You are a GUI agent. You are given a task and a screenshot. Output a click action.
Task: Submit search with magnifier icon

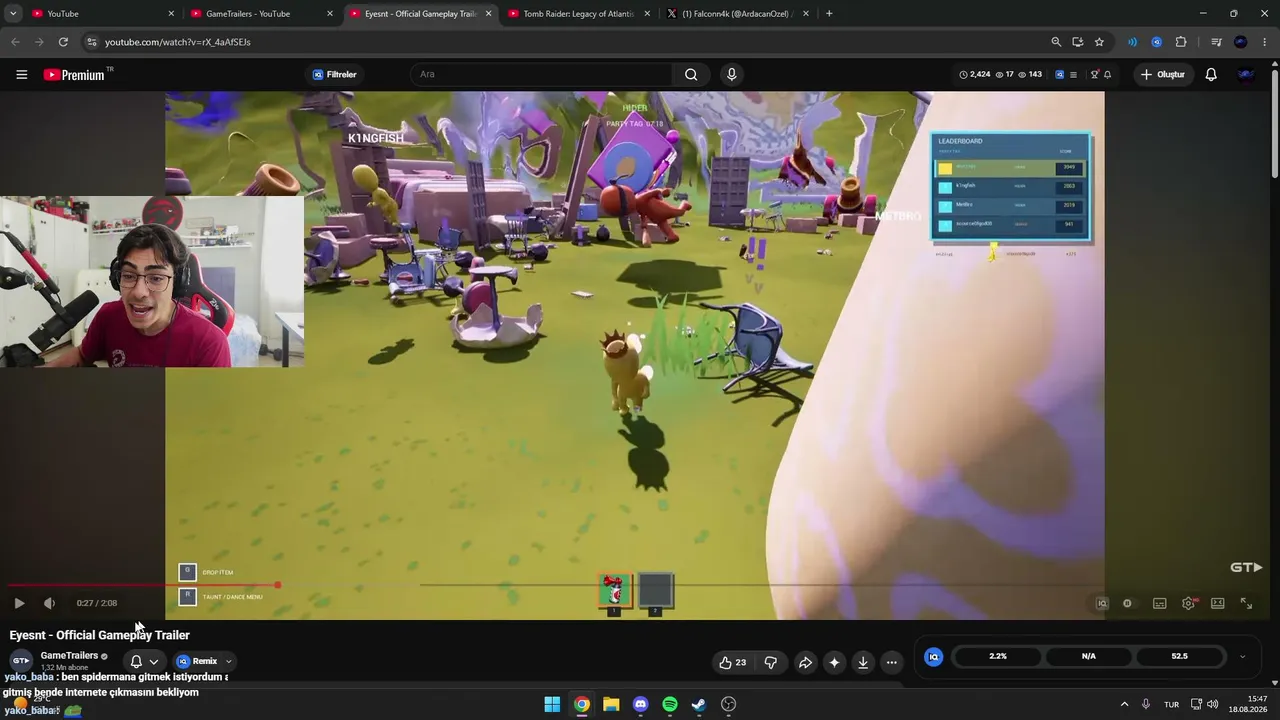pyautogui.click(x=691, y=74)
